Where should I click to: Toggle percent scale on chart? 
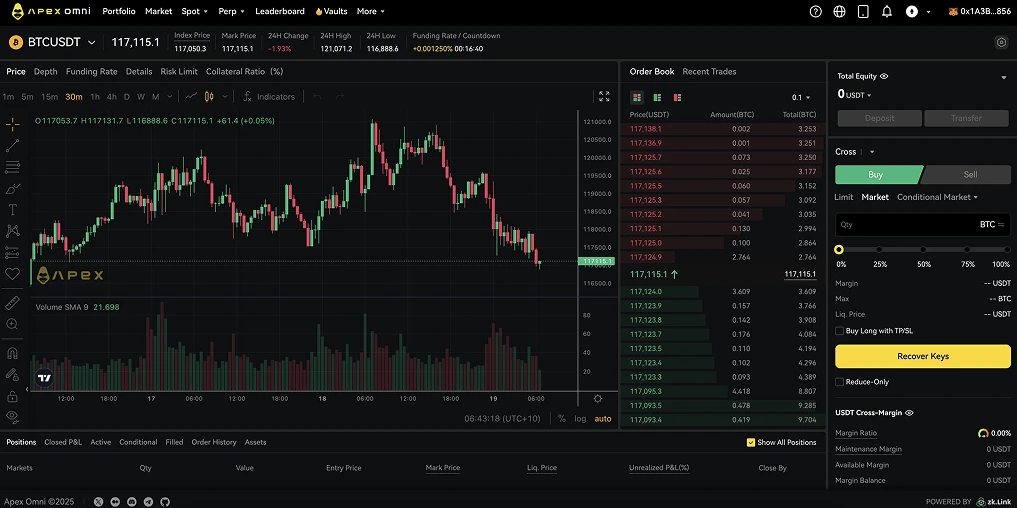click(x=562, y=418)
